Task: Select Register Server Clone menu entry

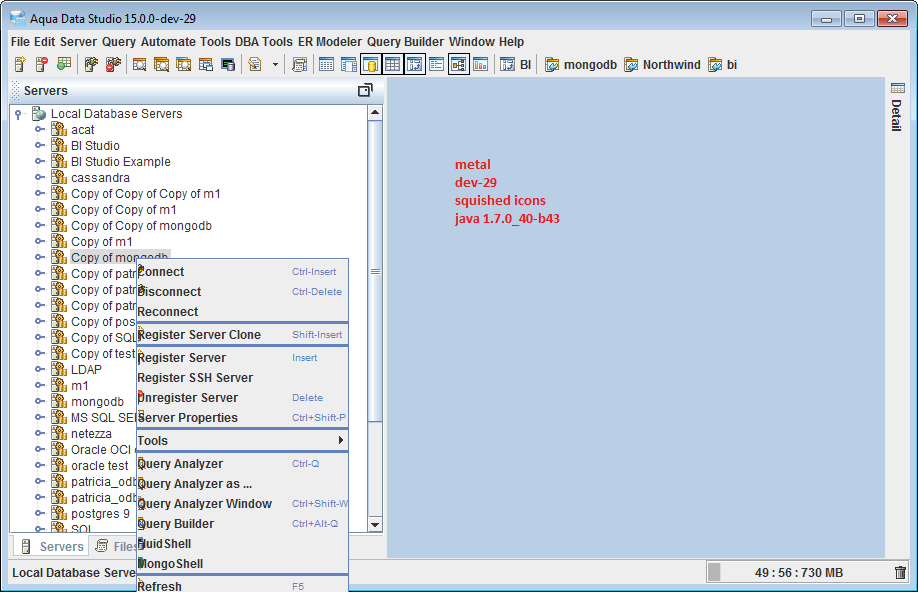Action: 242,334
